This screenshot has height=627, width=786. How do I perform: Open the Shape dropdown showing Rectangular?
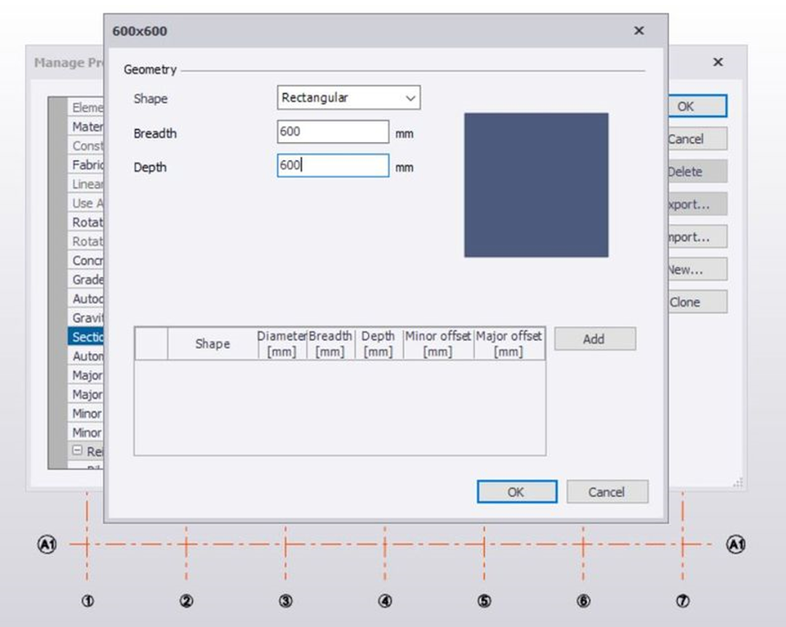(348, 98)
